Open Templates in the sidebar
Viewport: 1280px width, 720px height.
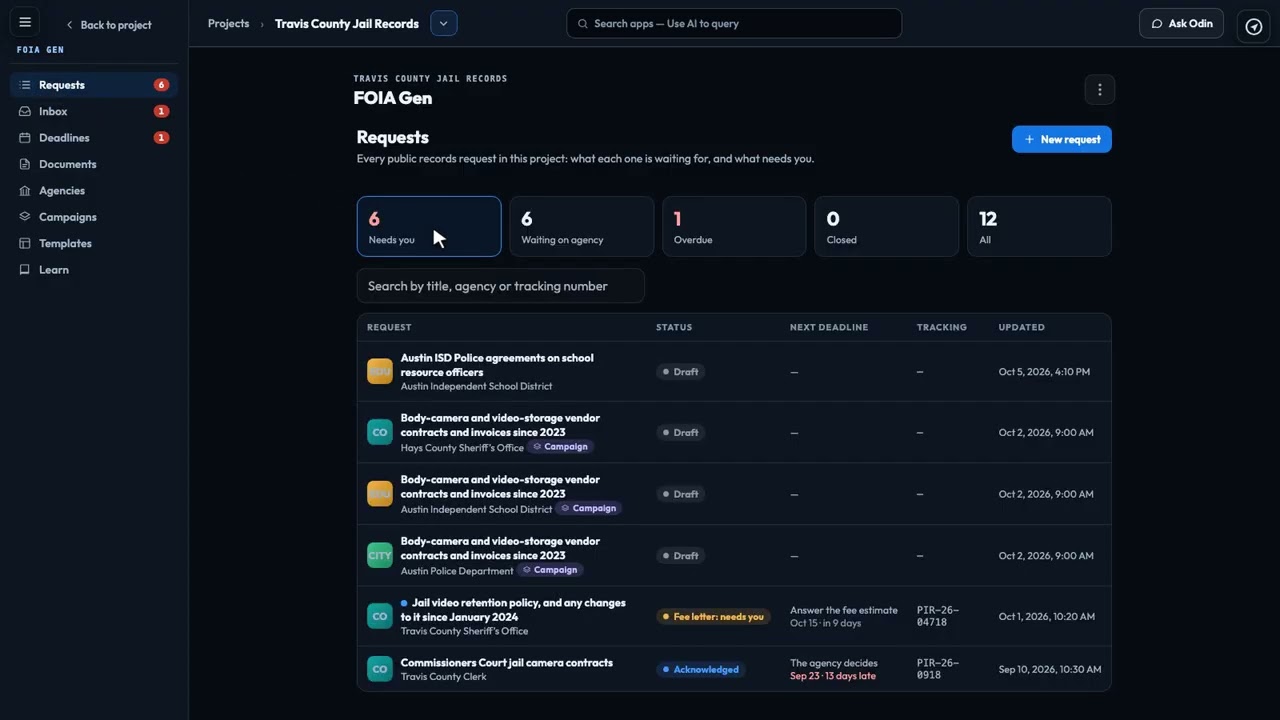[x=94, y=243]
